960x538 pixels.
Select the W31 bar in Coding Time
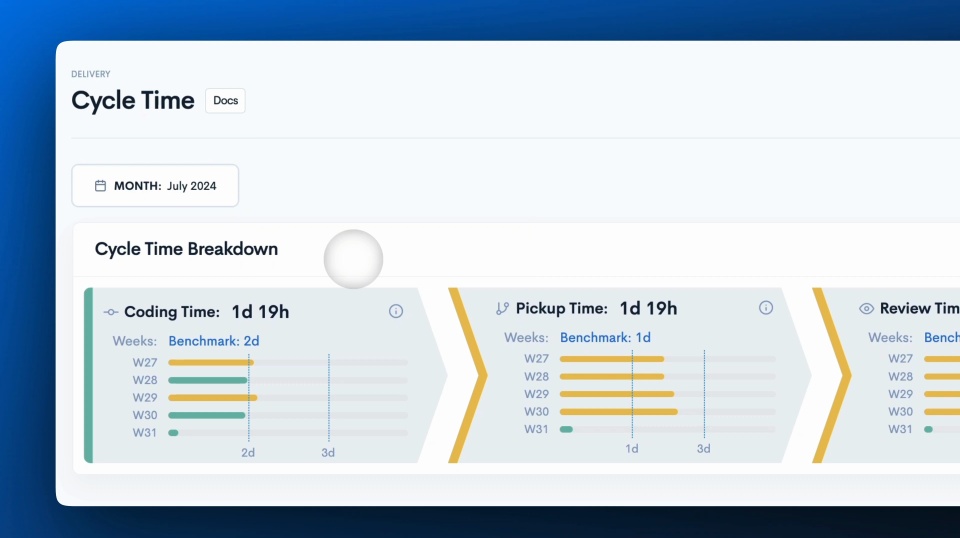click(x=173, y=433)
